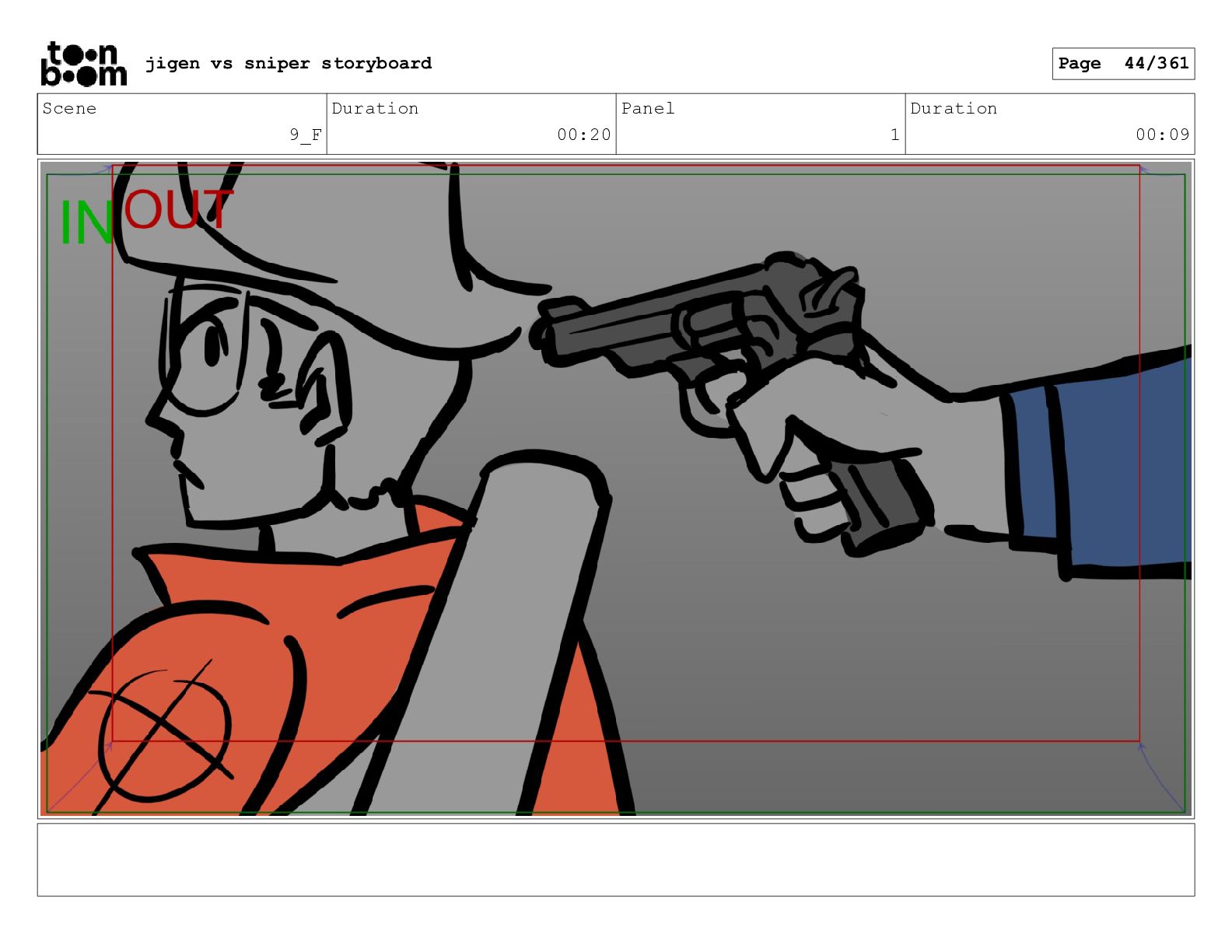Click the green "IN" camera frame label

click(x=86, y=223)
